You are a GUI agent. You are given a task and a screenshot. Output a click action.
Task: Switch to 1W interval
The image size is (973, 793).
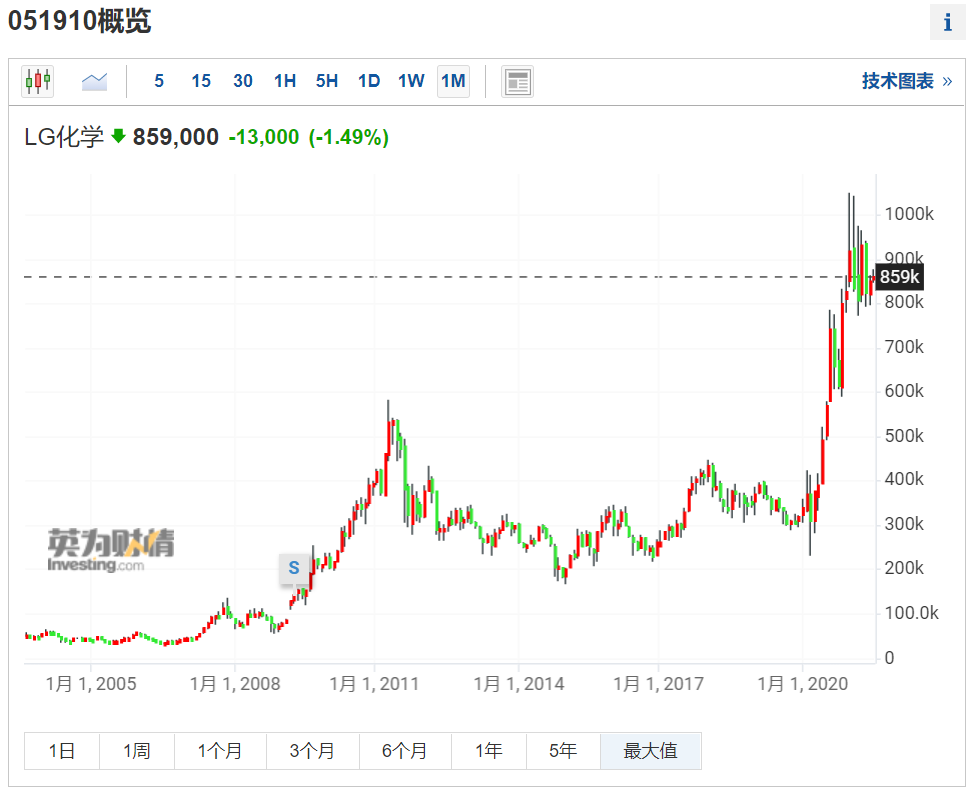coord(411,81)
